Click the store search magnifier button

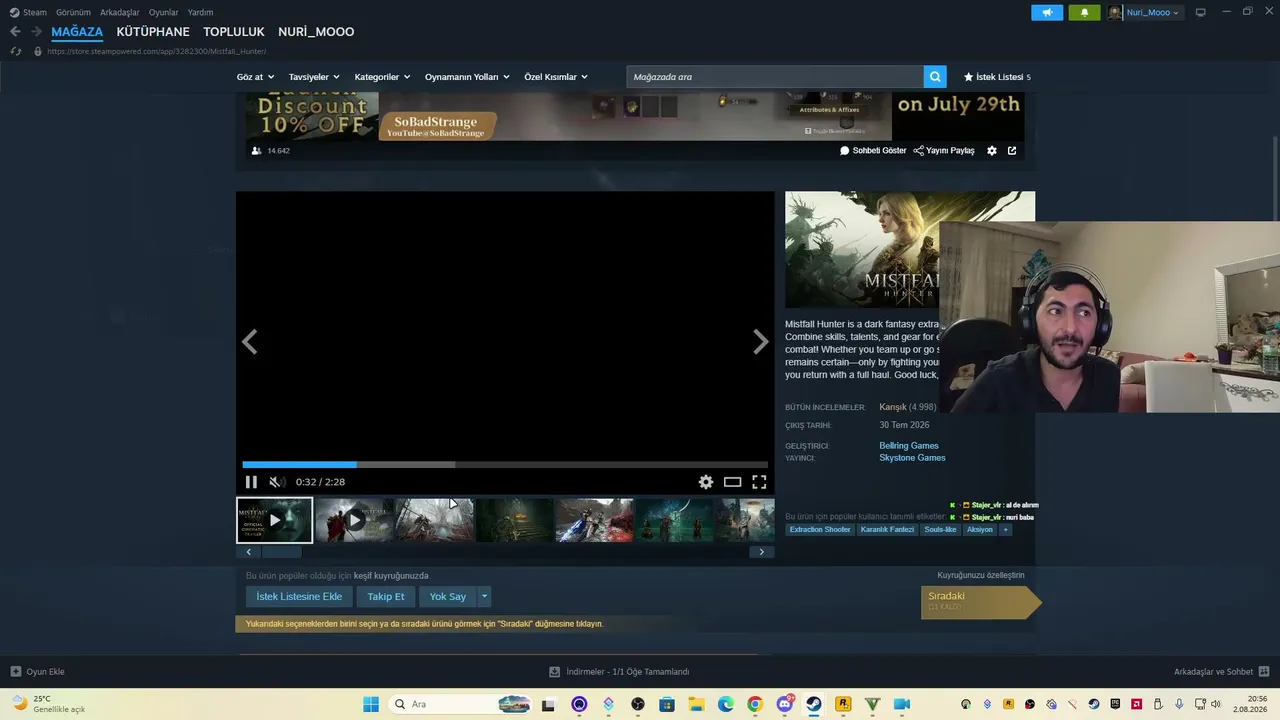[x=935, y=77]
